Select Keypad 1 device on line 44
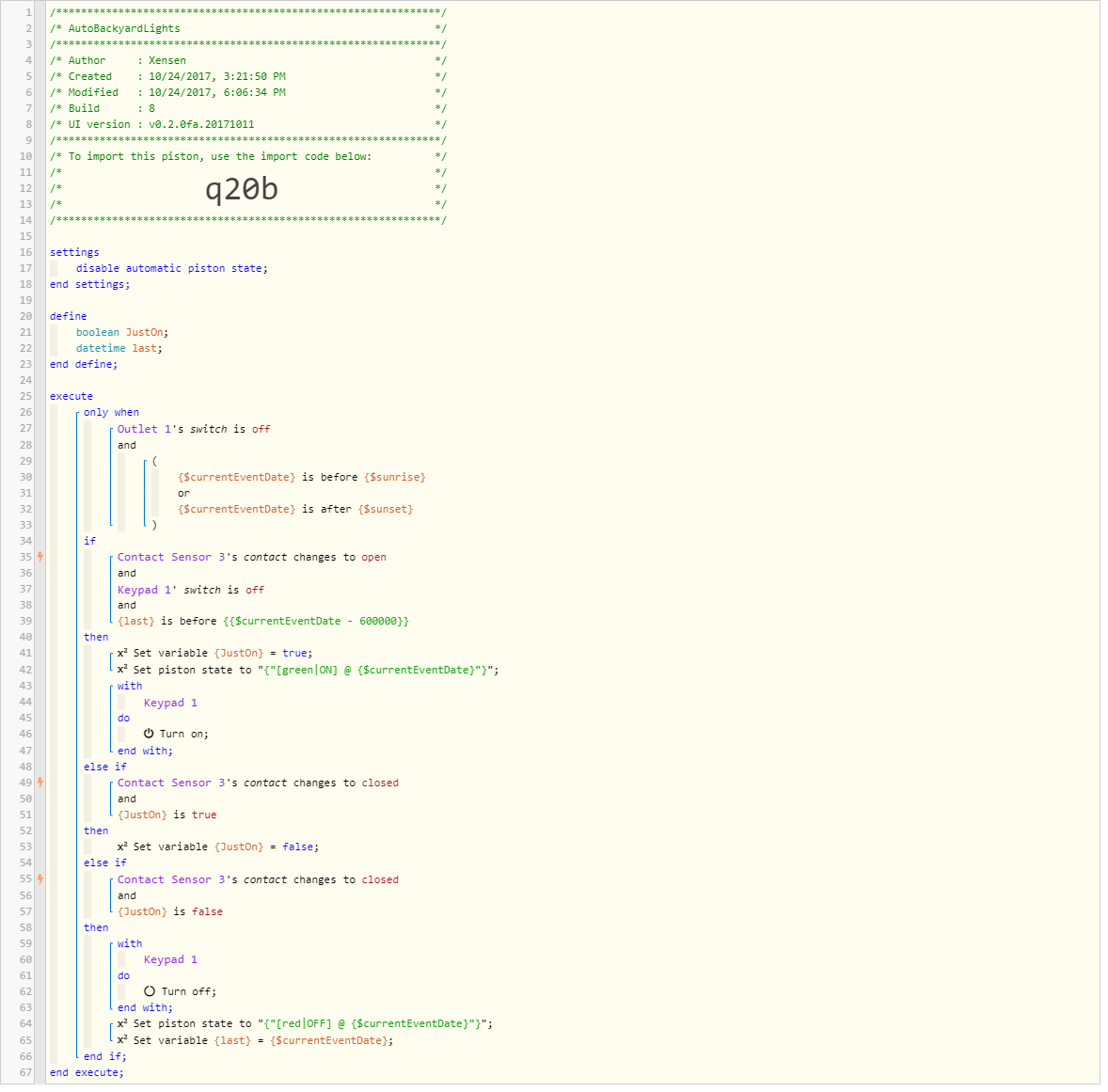The image size is (1108, 1092). [x=170, y=703]
